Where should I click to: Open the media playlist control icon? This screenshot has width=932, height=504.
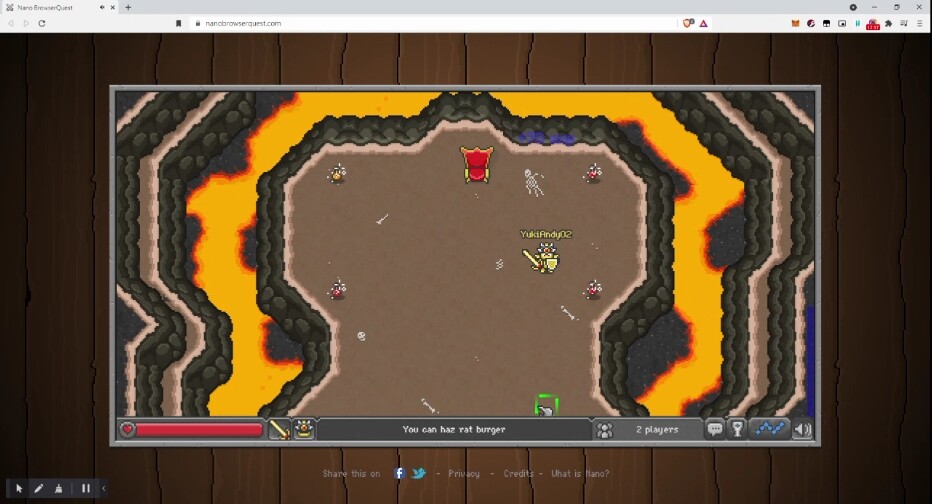tap(903, 23)
